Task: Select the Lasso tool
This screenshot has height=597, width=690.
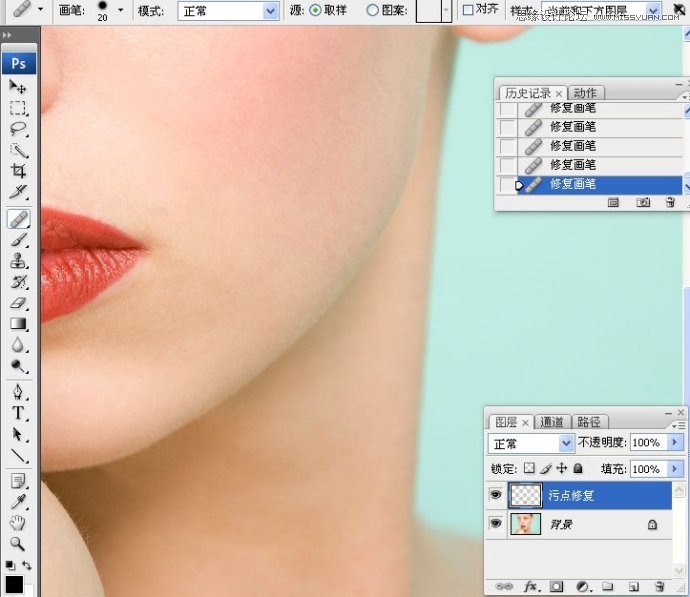Action: coord(18,129)
